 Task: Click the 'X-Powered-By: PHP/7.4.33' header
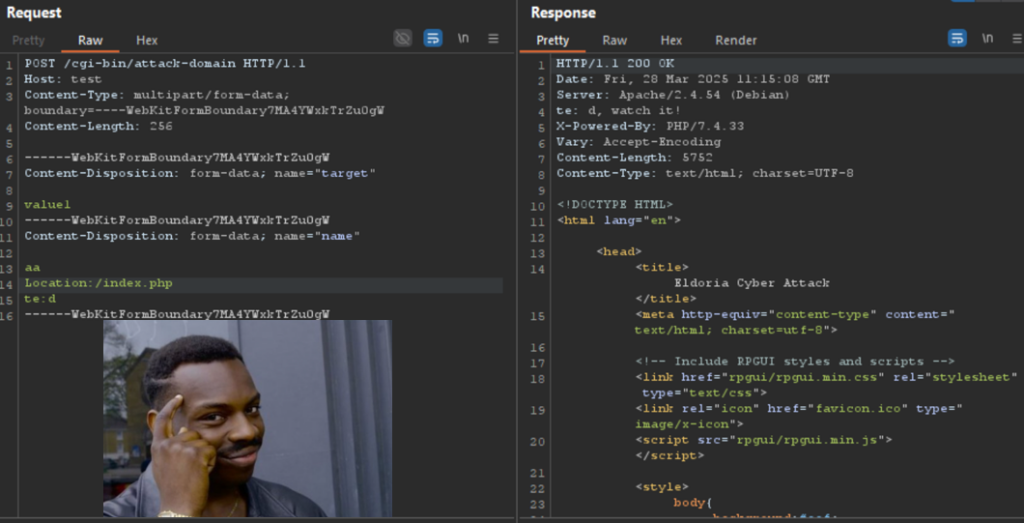pos(650,127)
